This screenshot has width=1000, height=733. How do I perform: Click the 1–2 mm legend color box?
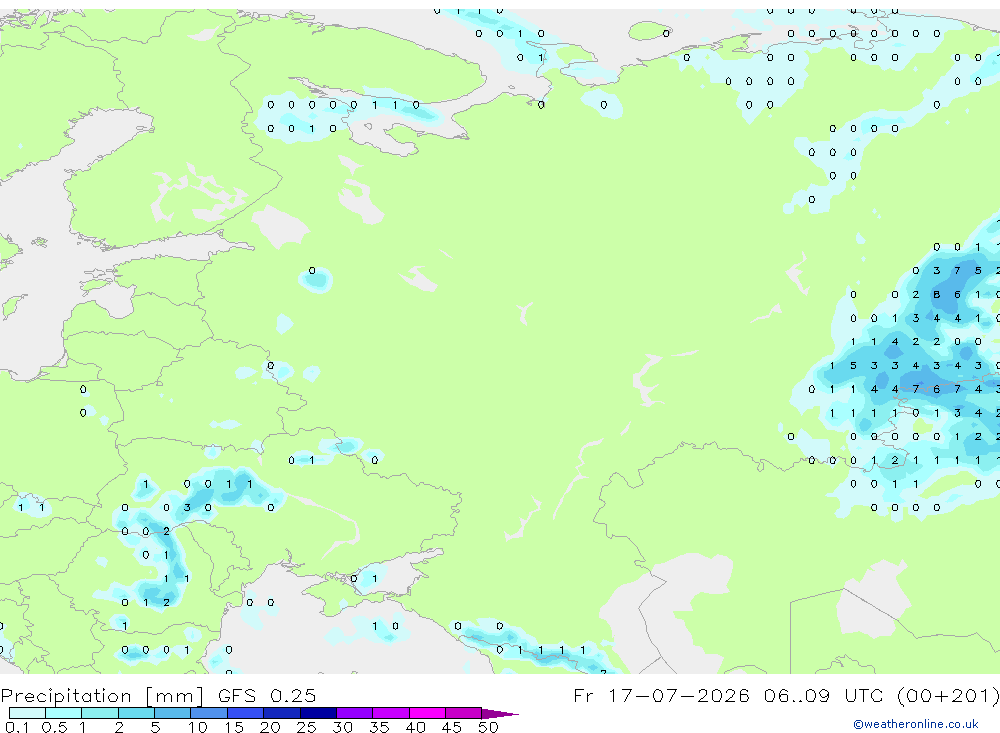coord(100,713)
